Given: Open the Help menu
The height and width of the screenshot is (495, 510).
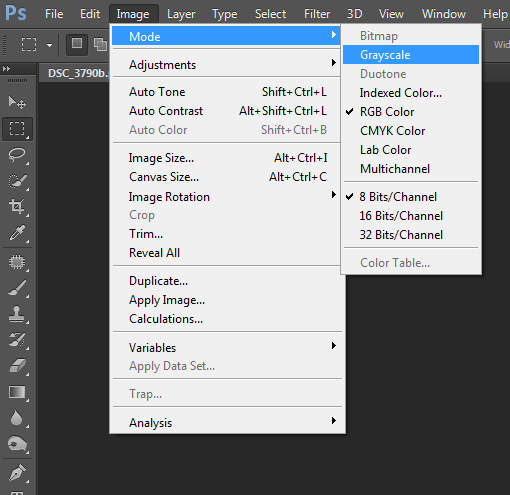Looking at the screenshot, I should pos(495,14).
